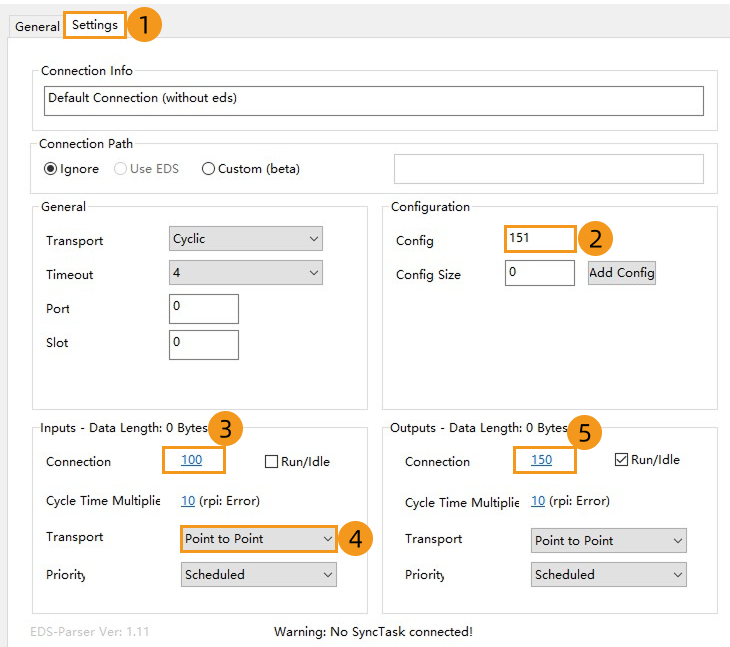
Task: Select the Custom (beta) connection path option
Action: [209, 169]
